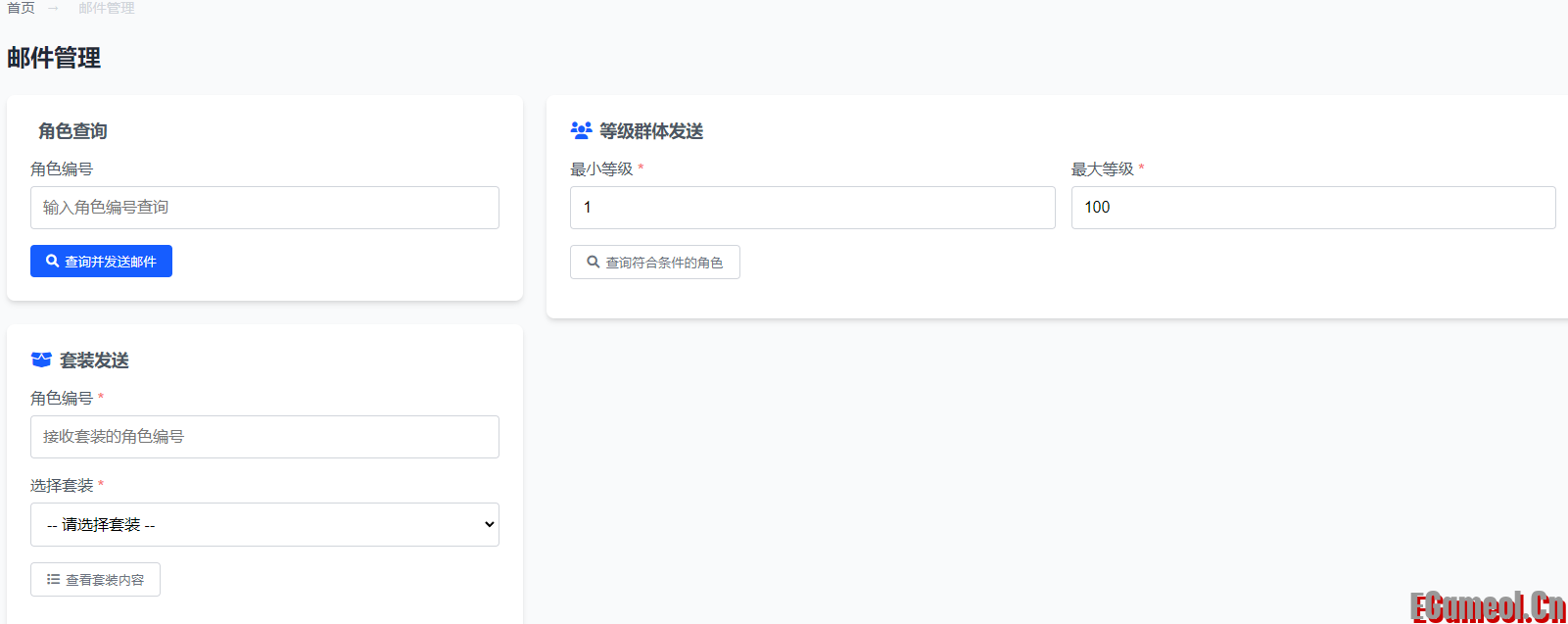Focus the 接收套装的角色编号 input field
The image size is (1568, 624).
[264, 437]
